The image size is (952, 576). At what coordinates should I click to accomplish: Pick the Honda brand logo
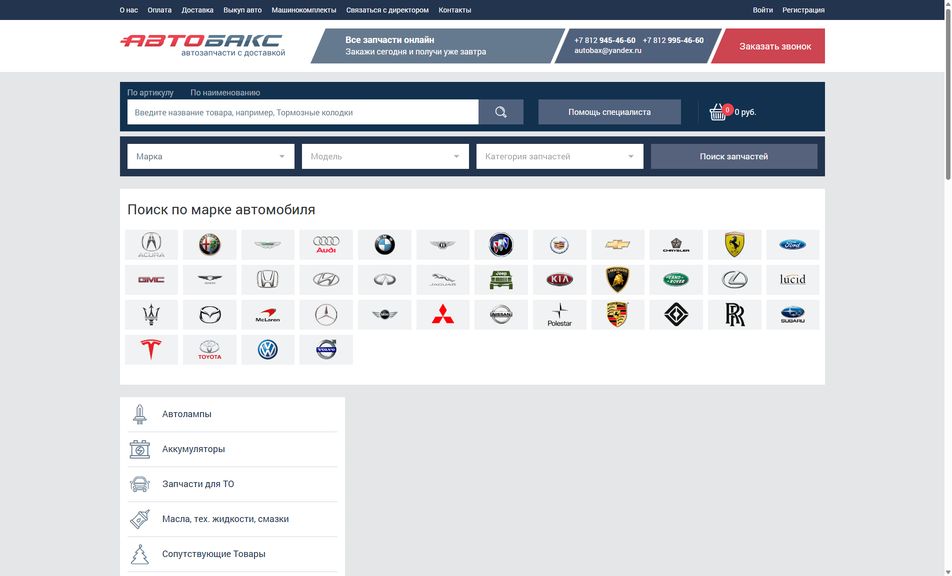268,280
